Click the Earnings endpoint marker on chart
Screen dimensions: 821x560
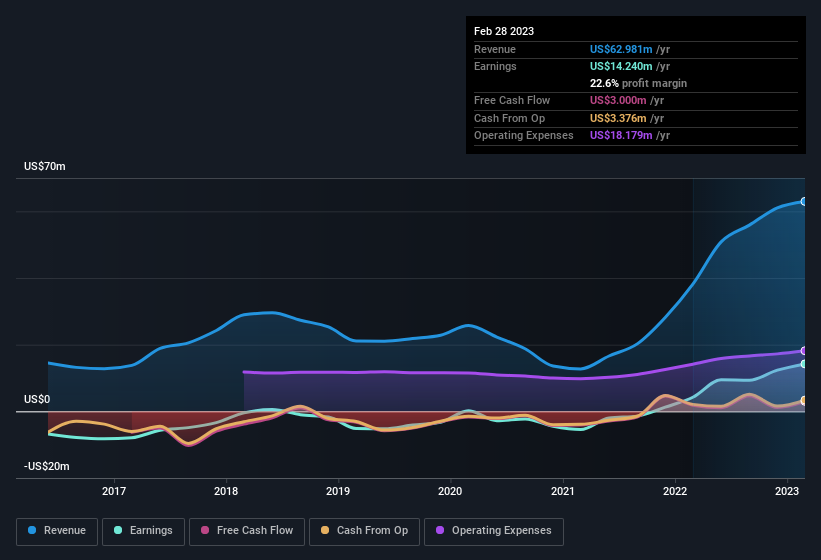click(x=804, y=364)
